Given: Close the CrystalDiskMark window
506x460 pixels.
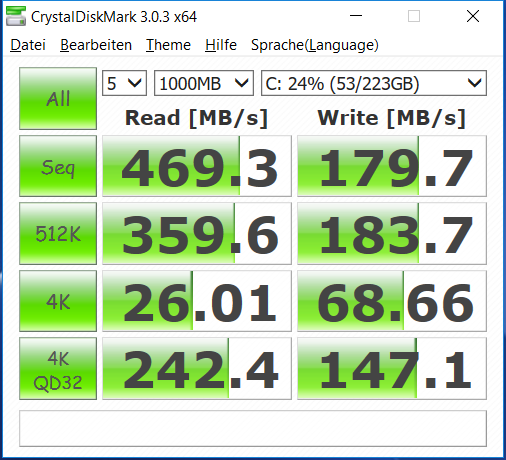Looking at the screenshot, I should [473, 16].
